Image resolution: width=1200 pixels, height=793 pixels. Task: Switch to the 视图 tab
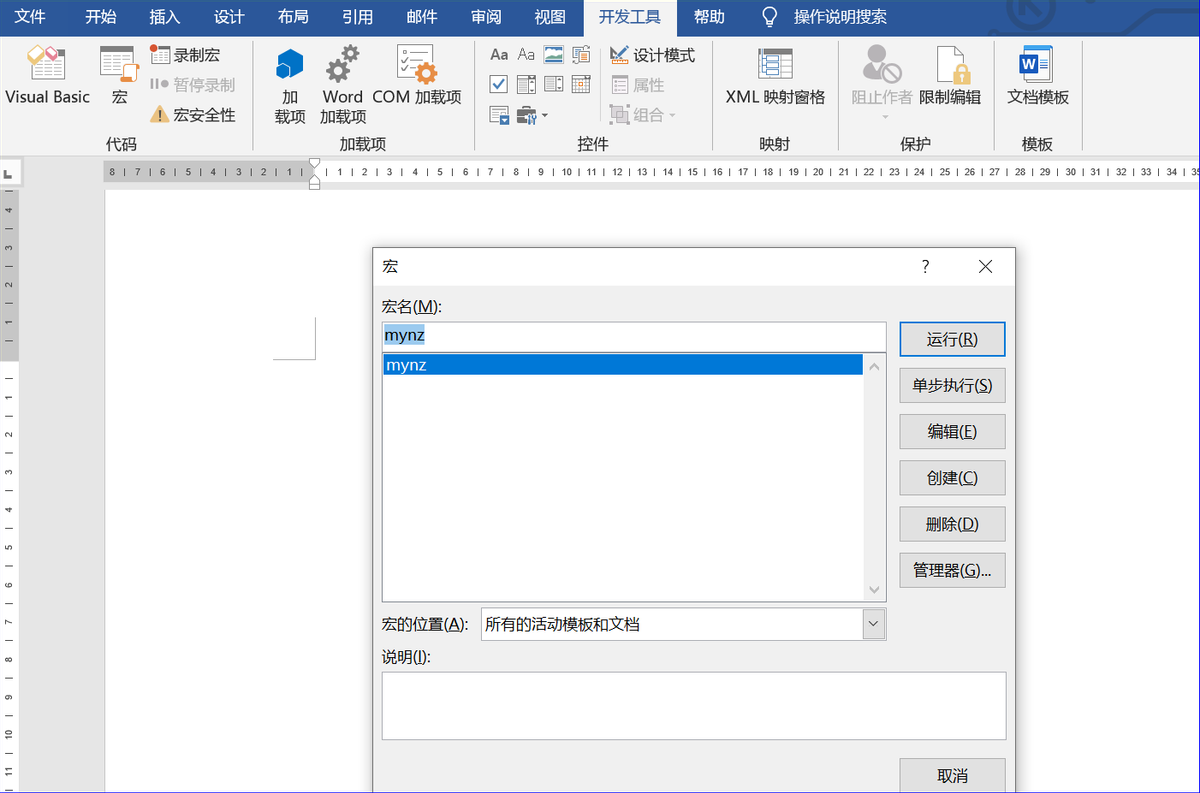pyautogui.click(x=550, y=17)
